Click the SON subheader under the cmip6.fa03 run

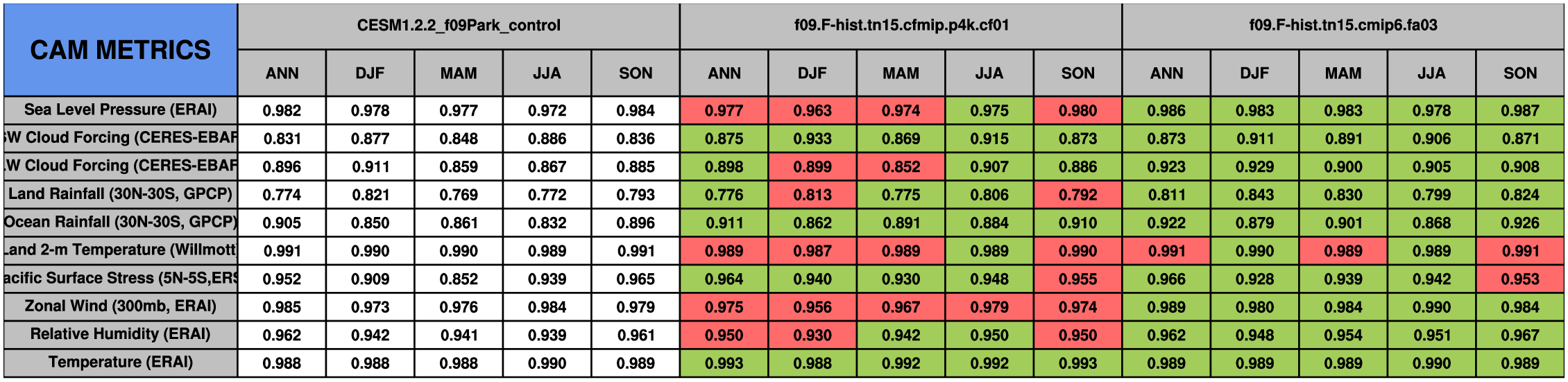(1519, 73)
